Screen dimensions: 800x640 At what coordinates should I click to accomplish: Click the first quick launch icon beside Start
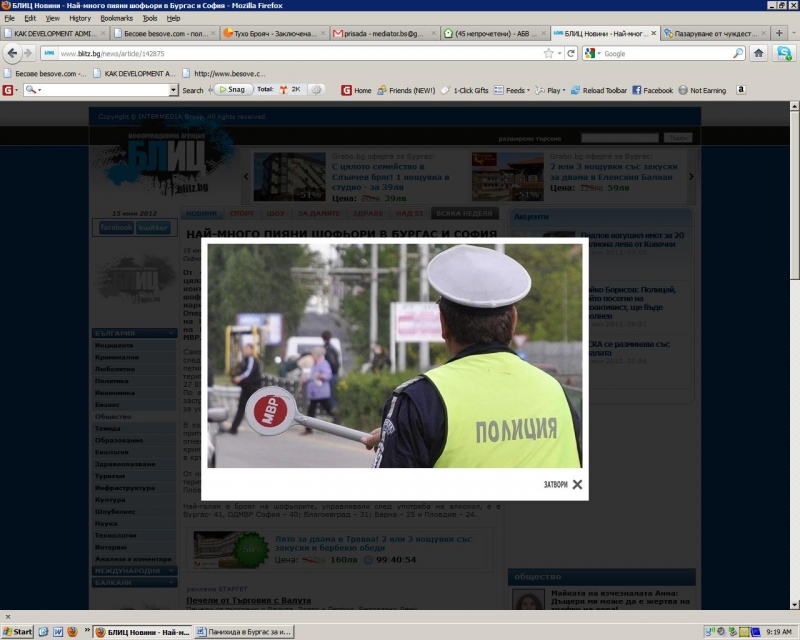[43, 632]
